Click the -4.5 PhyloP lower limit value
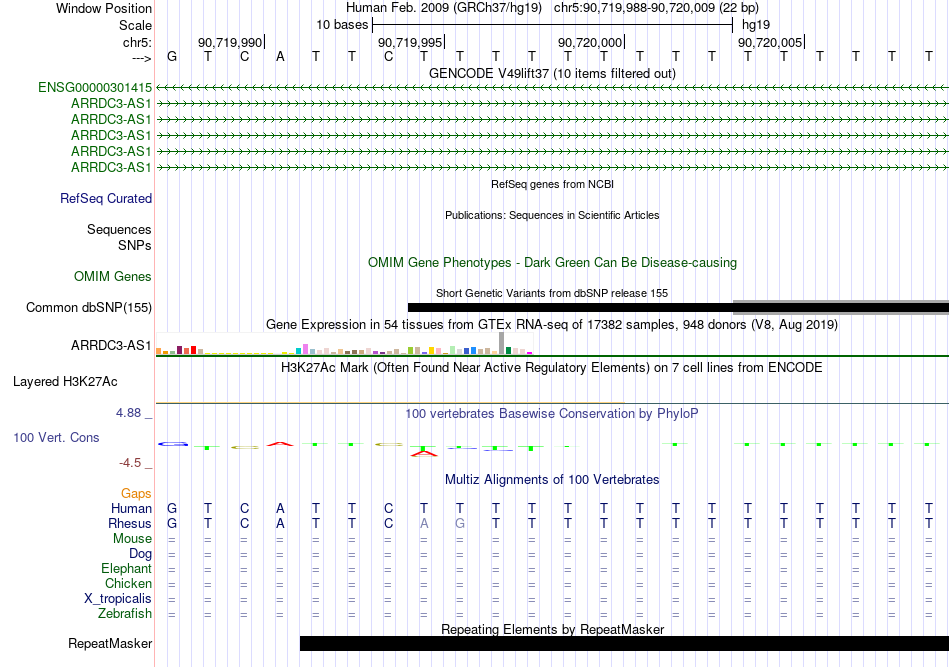This screenshot has width=950, height=667. coord(130,463)
